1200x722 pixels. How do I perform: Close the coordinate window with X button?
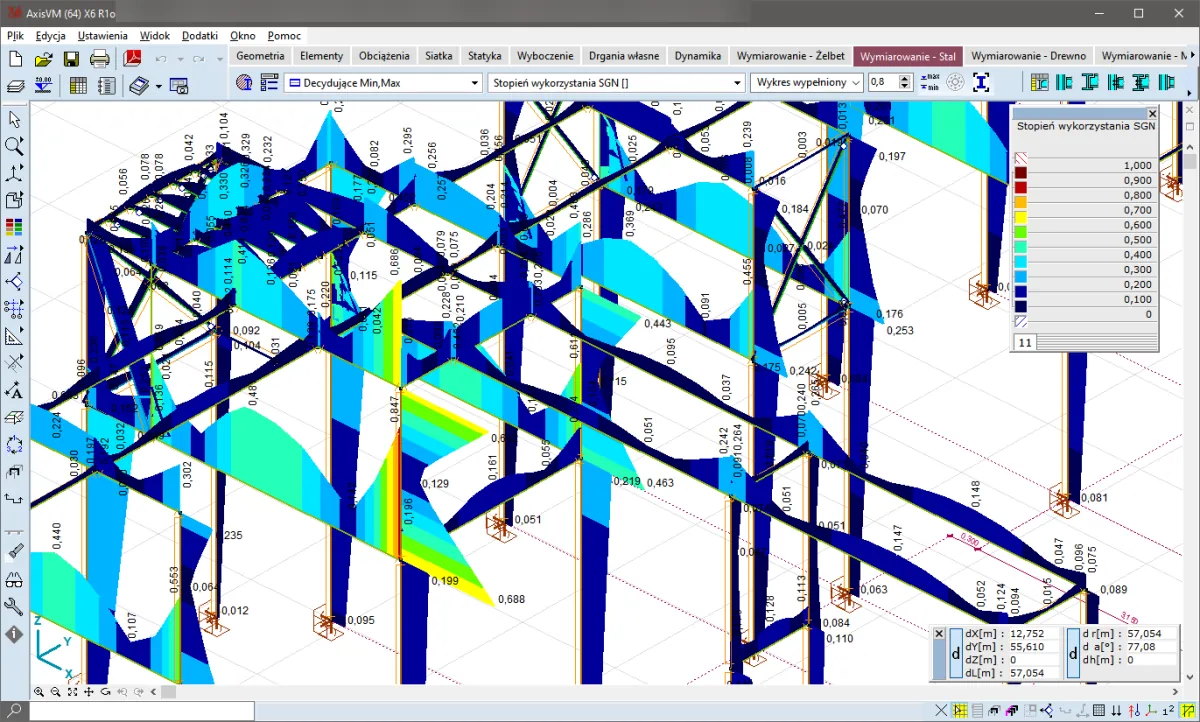click(x=939, y=634)
